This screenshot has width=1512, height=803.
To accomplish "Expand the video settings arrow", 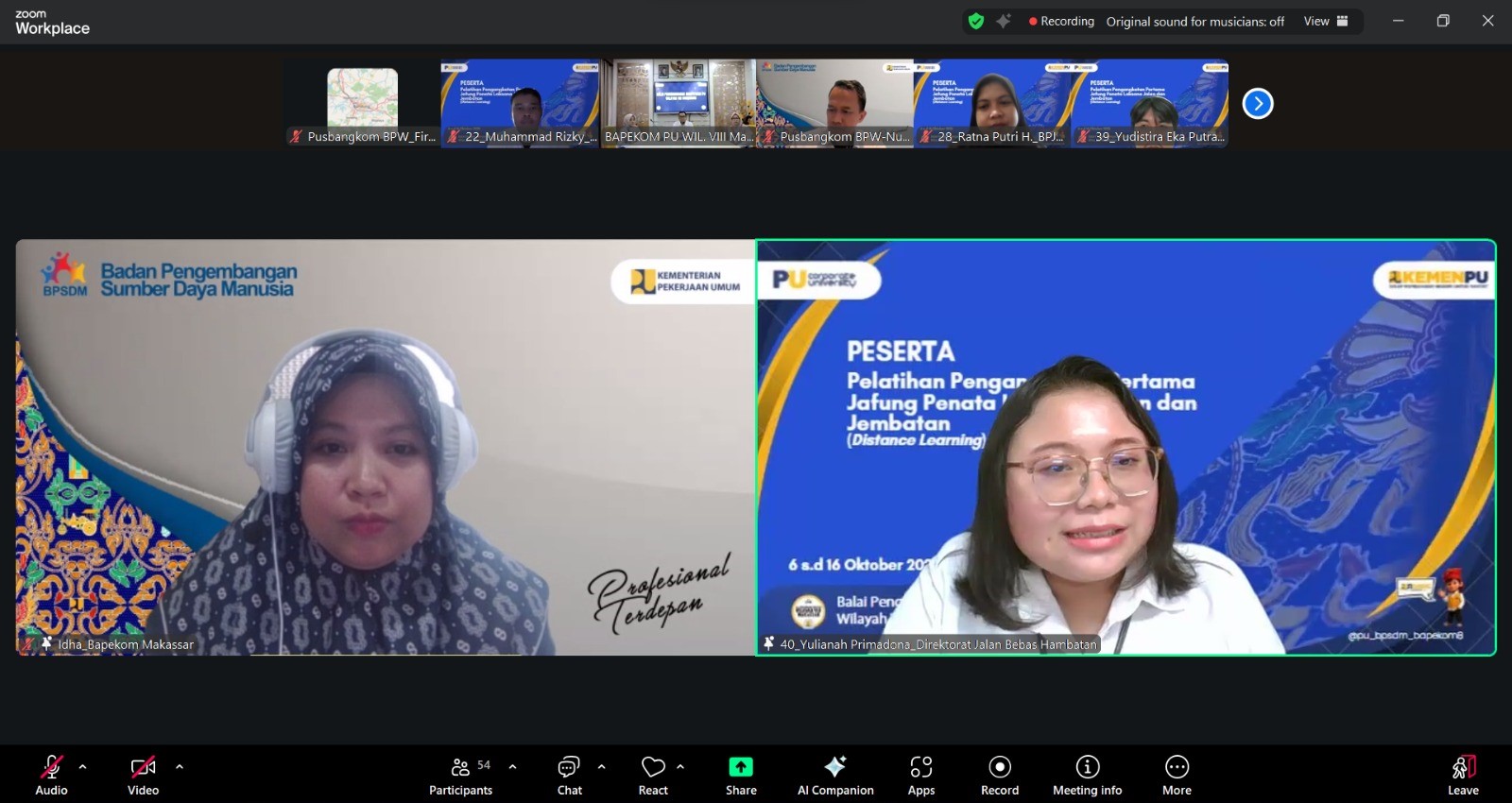I will click(x=180, y=767).
